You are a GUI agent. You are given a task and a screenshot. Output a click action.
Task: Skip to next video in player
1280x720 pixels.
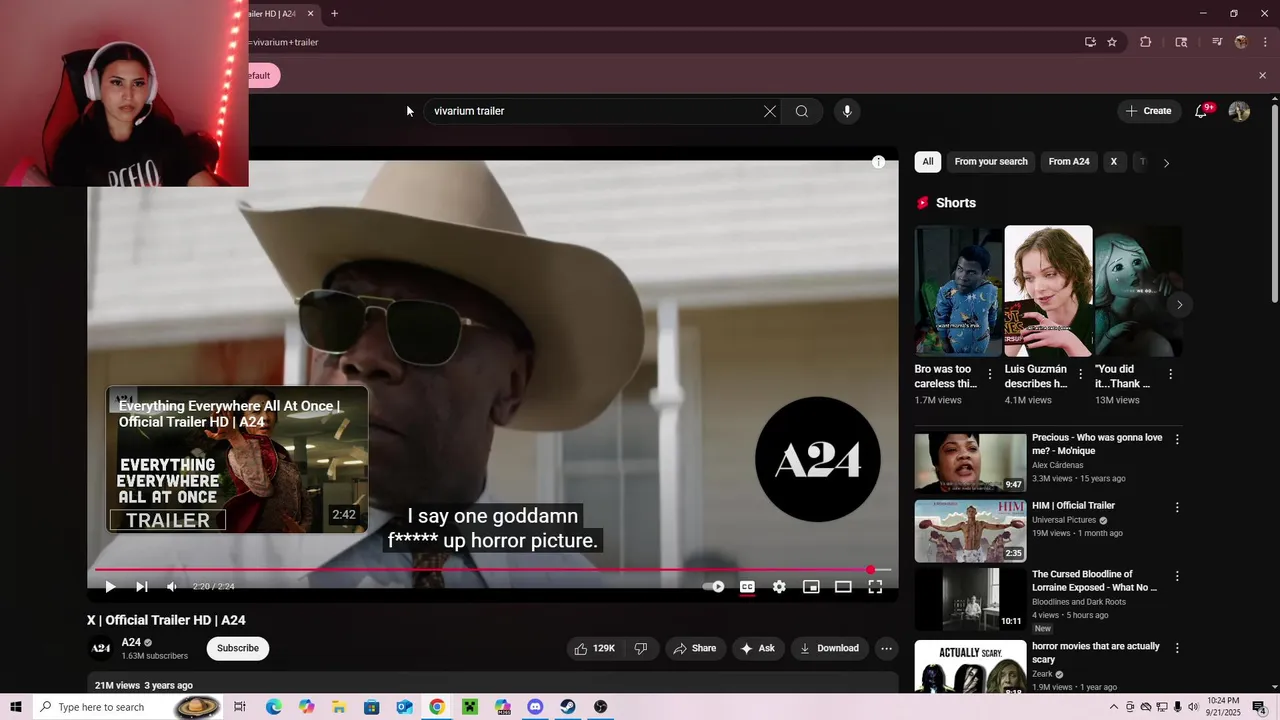(142, 587)
